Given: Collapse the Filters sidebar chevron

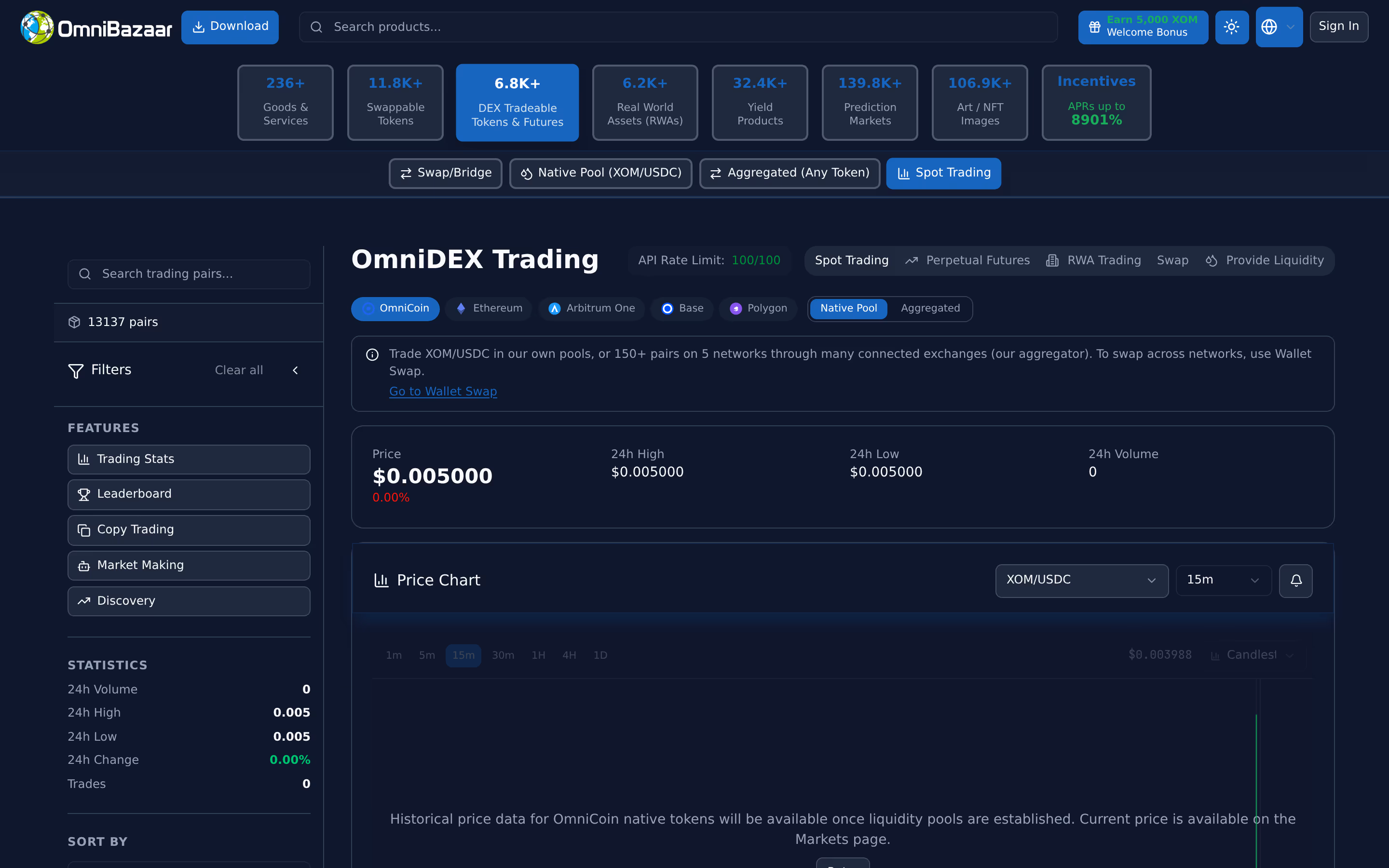Looking at the screenshot, I should click(295, 370).
